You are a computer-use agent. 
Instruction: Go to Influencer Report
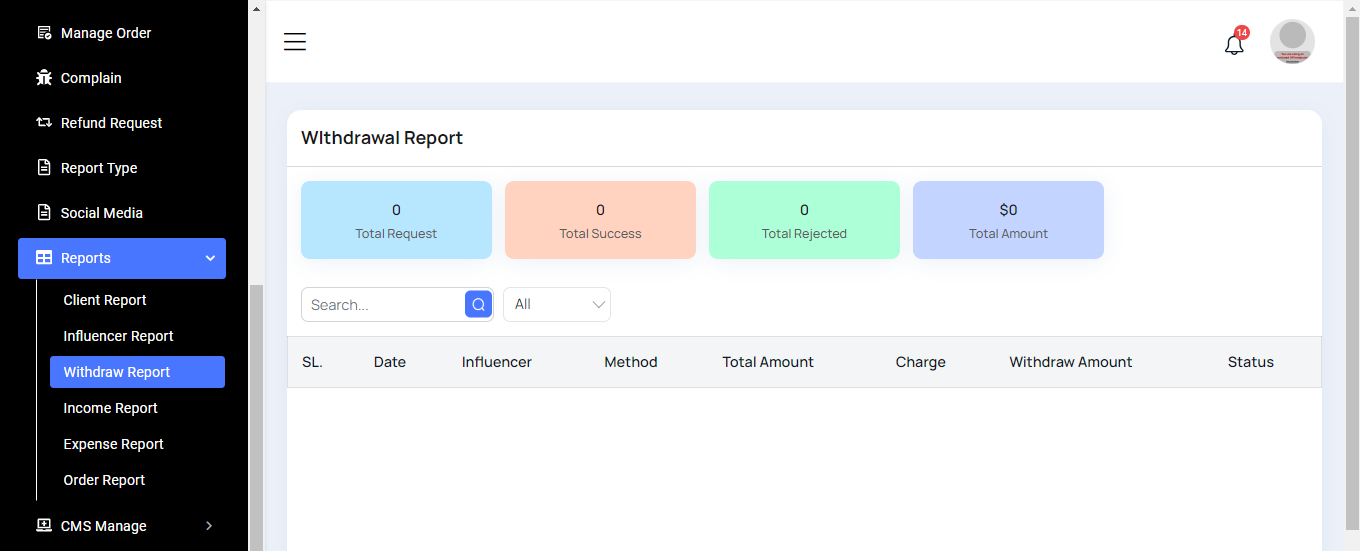coord(118,336)
